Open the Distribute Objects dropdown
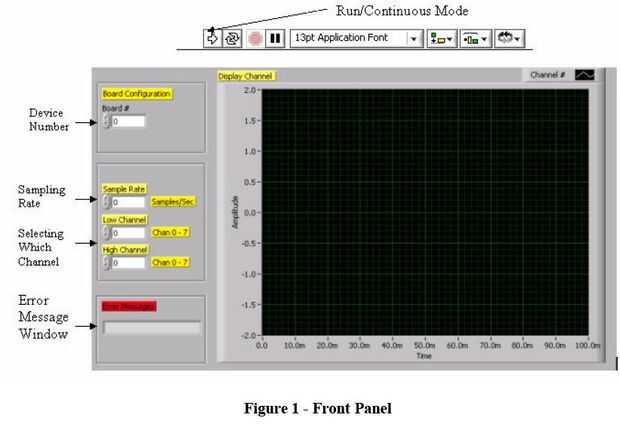 476,38
